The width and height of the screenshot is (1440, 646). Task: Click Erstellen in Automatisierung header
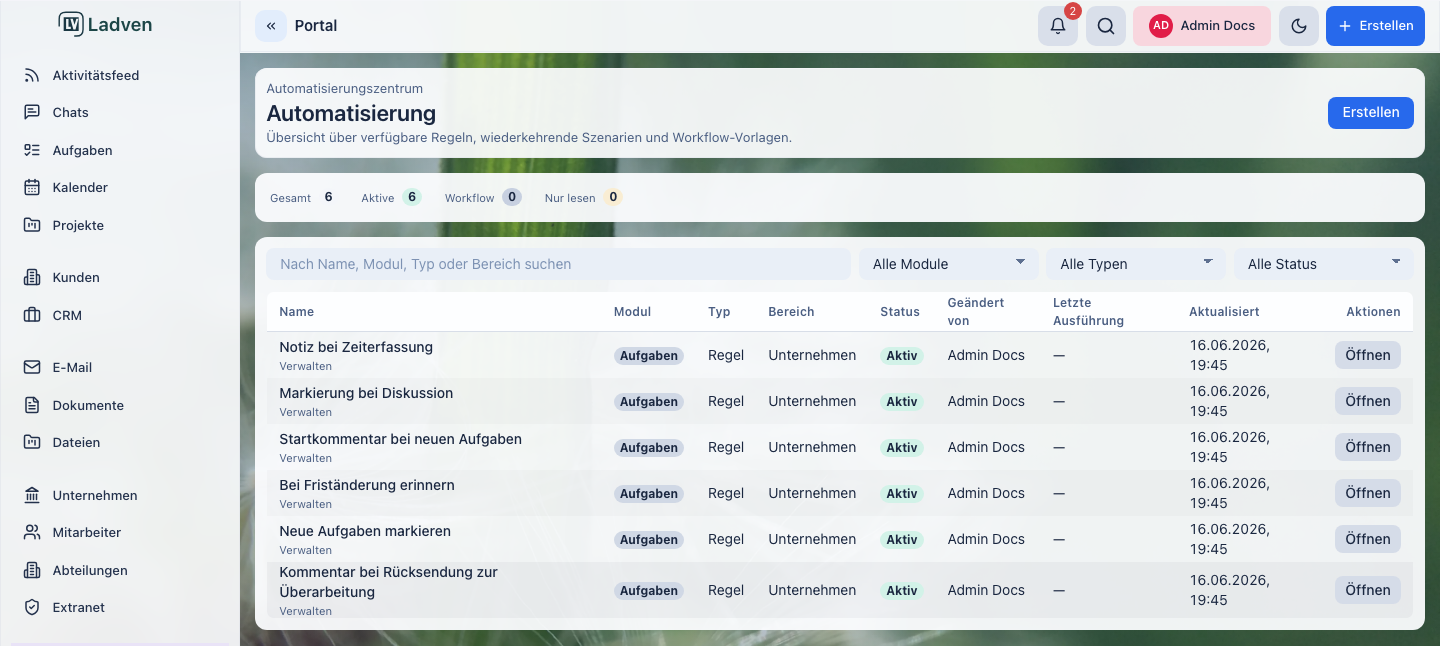1371,112
